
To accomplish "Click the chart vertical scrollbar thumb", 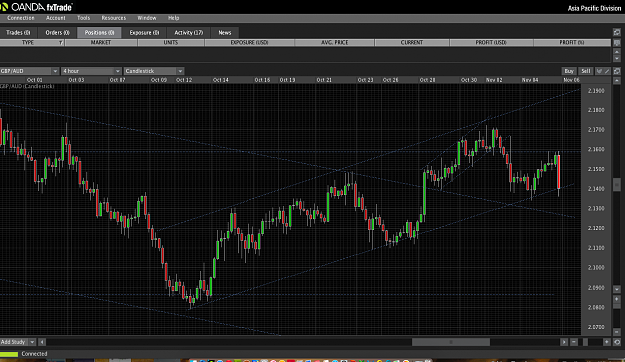I will (x=617, y=184).
